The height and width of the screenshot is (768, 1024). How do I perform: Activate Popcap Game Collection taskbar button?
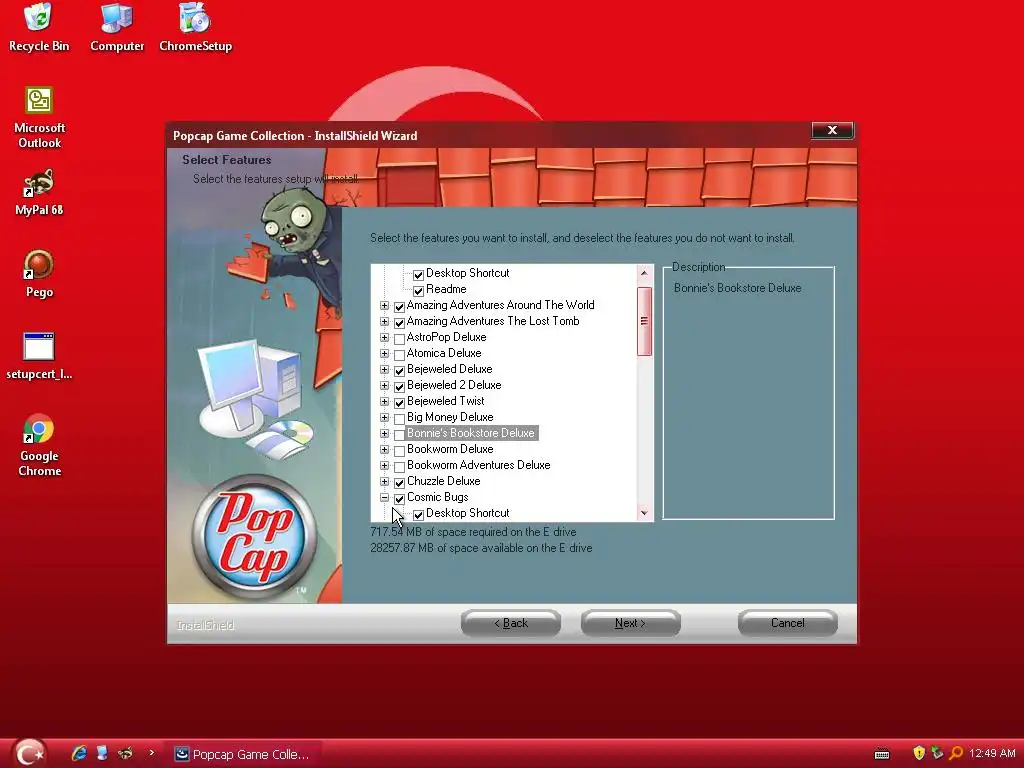pos(242,754)
